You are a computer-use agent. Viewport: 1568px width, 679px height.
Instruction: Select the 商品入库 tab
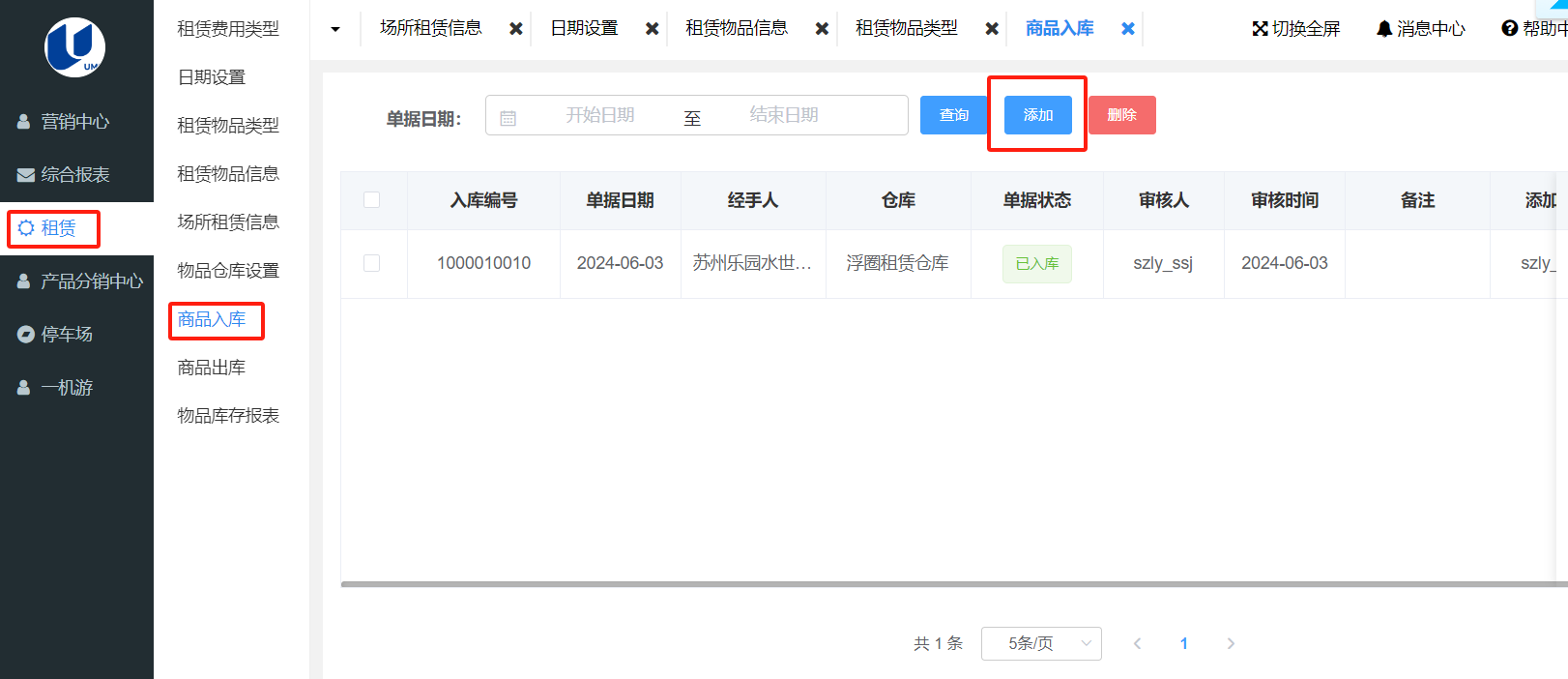point(1060,29)
